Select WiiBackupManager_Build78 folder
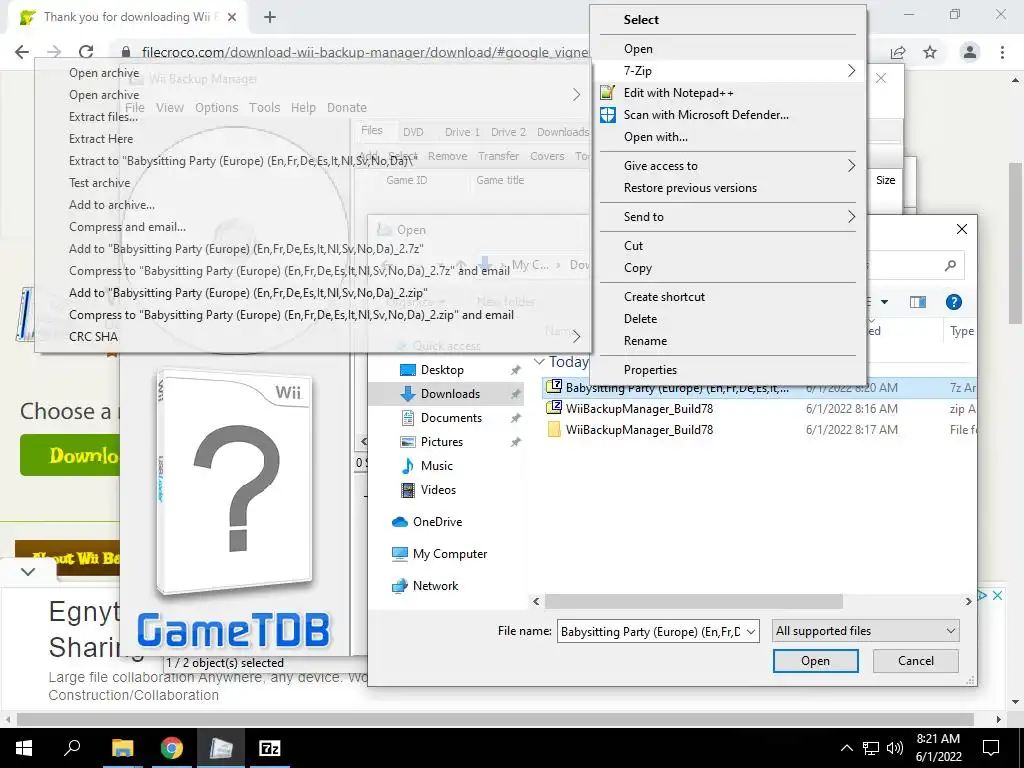Viewport: 1024px width, 768px height. [x=639, y=430]
